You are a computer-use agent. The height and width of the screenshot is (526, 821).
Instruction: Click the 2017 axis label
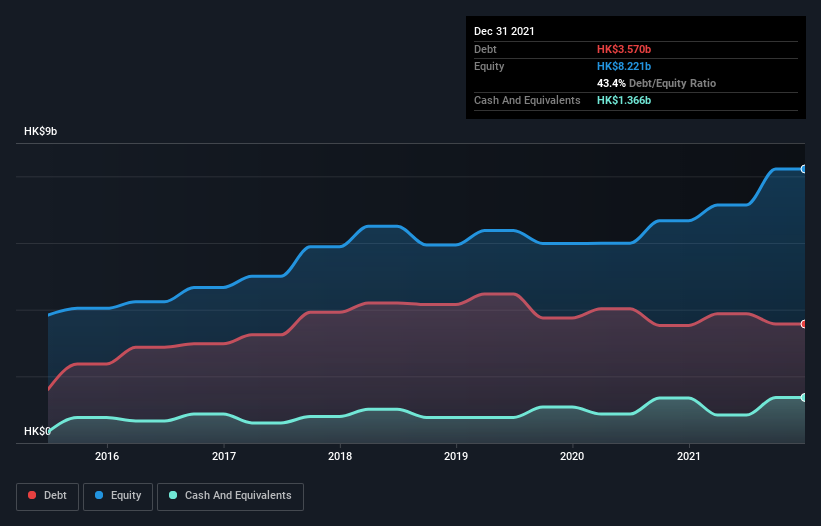[224, 456]
